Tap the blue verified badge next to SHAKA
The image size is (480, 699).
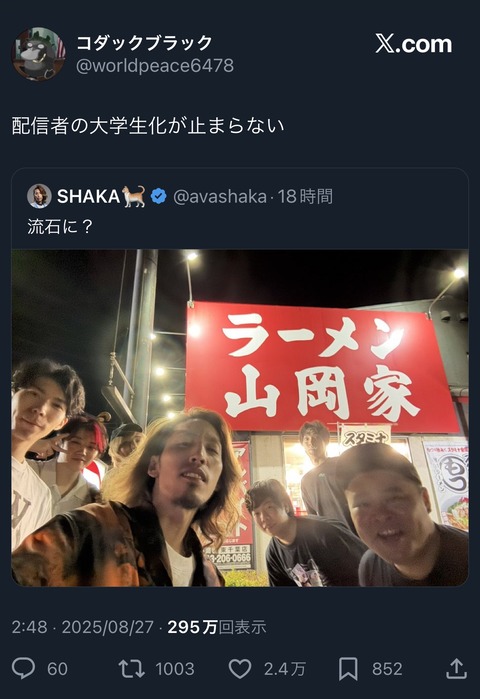pos(159,196)
